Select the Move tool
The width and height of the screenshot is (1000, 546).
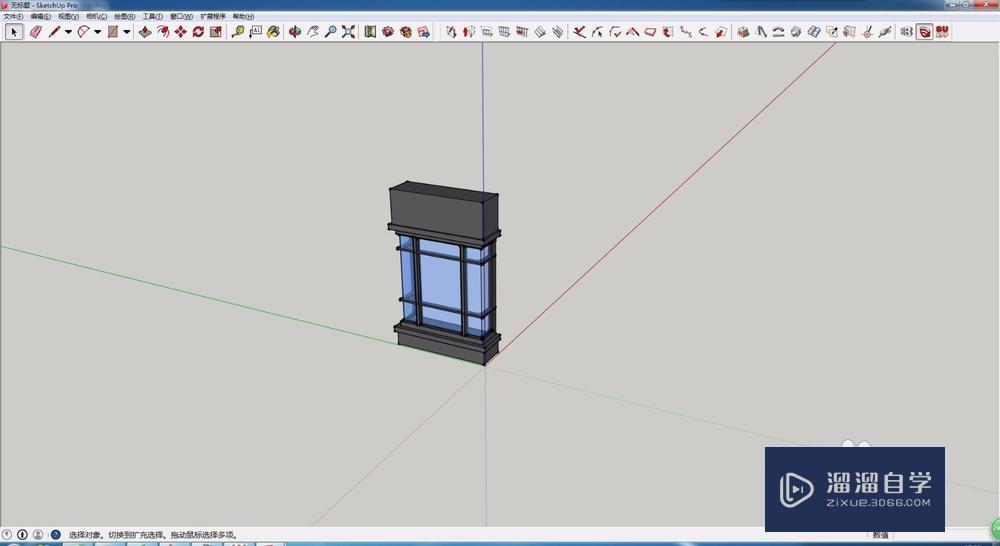click(180, 32)
